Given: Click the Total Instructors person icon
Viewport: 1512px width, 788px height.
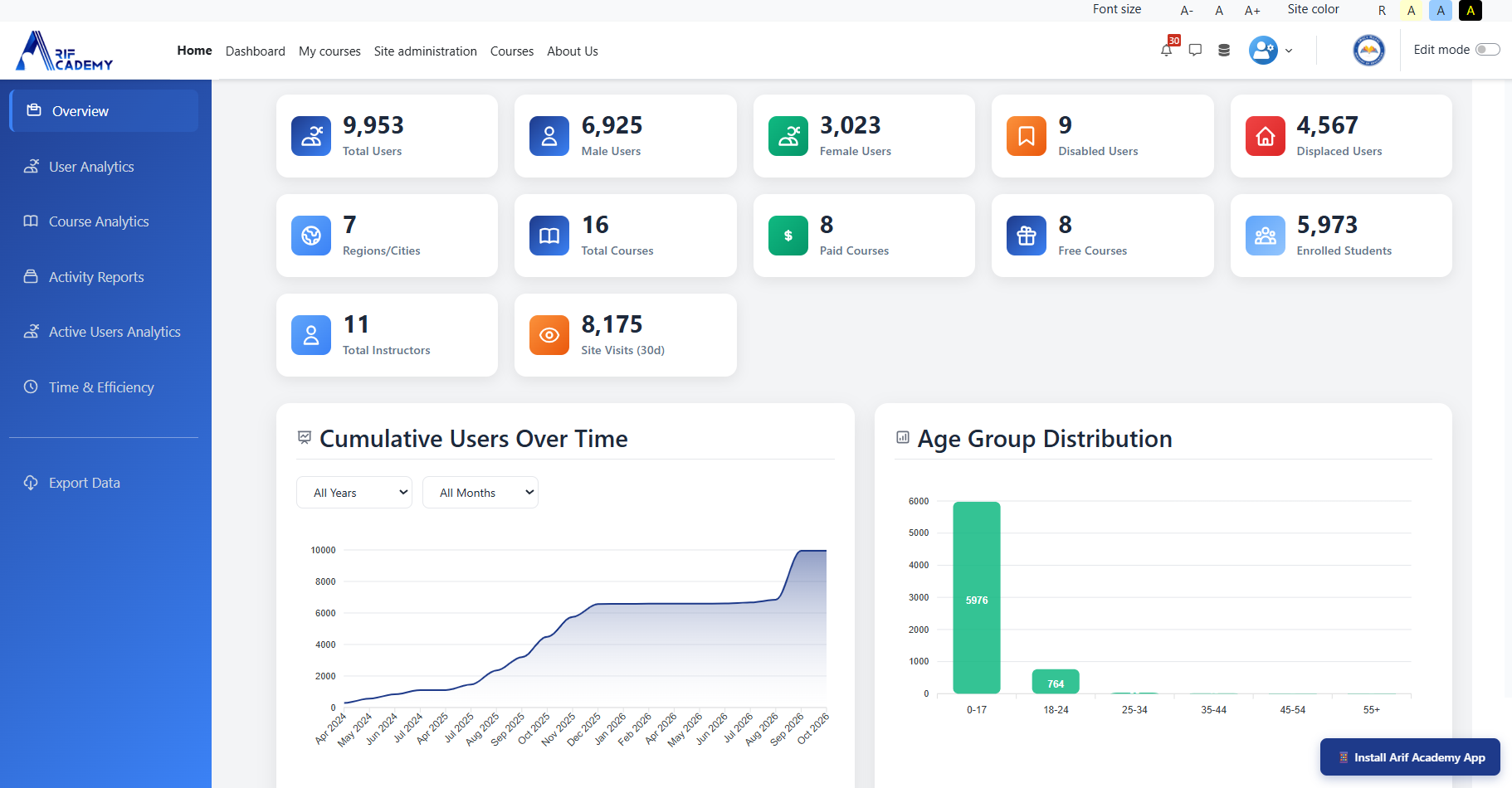Looking at the screenshot, I should coord(311,335).
